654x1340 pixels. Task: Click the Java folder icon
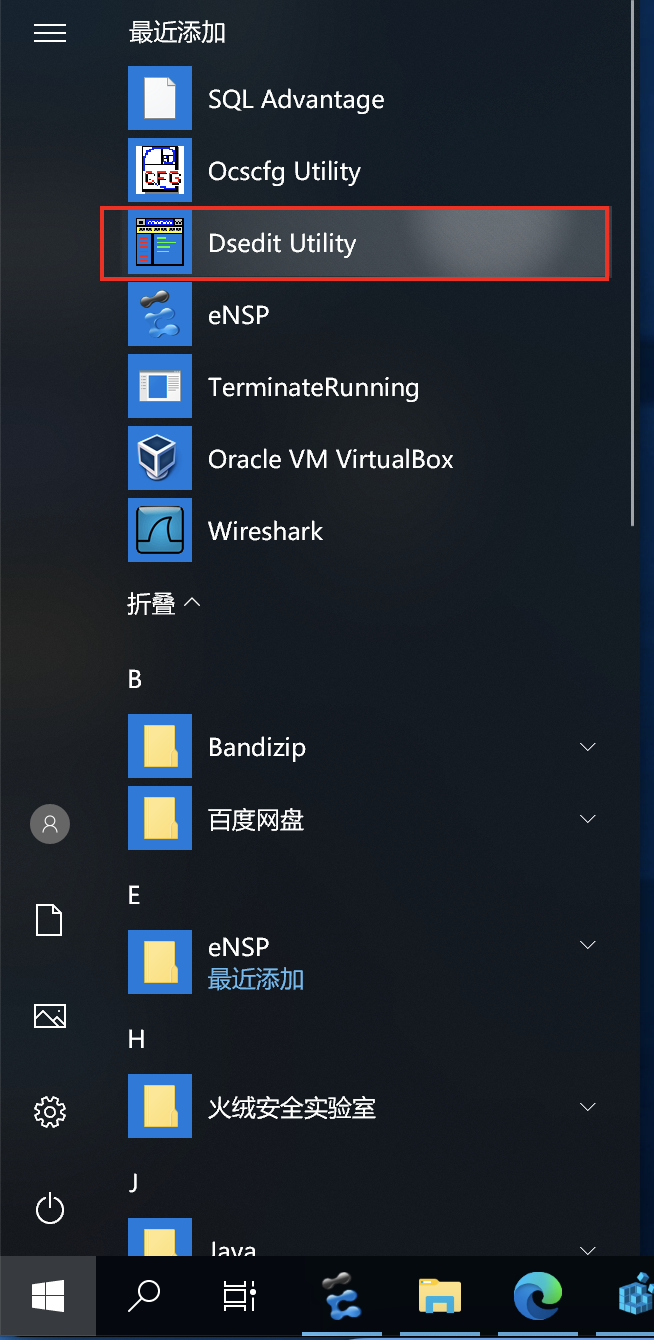pyautogui.click(x=160, y=1236)
